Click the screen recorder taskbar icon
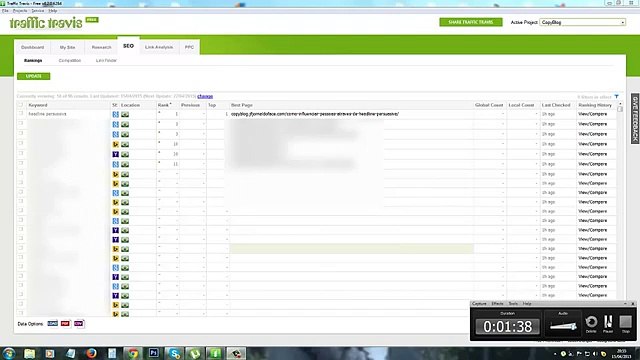The image size is (640, 360). click(x=236, y=353)
